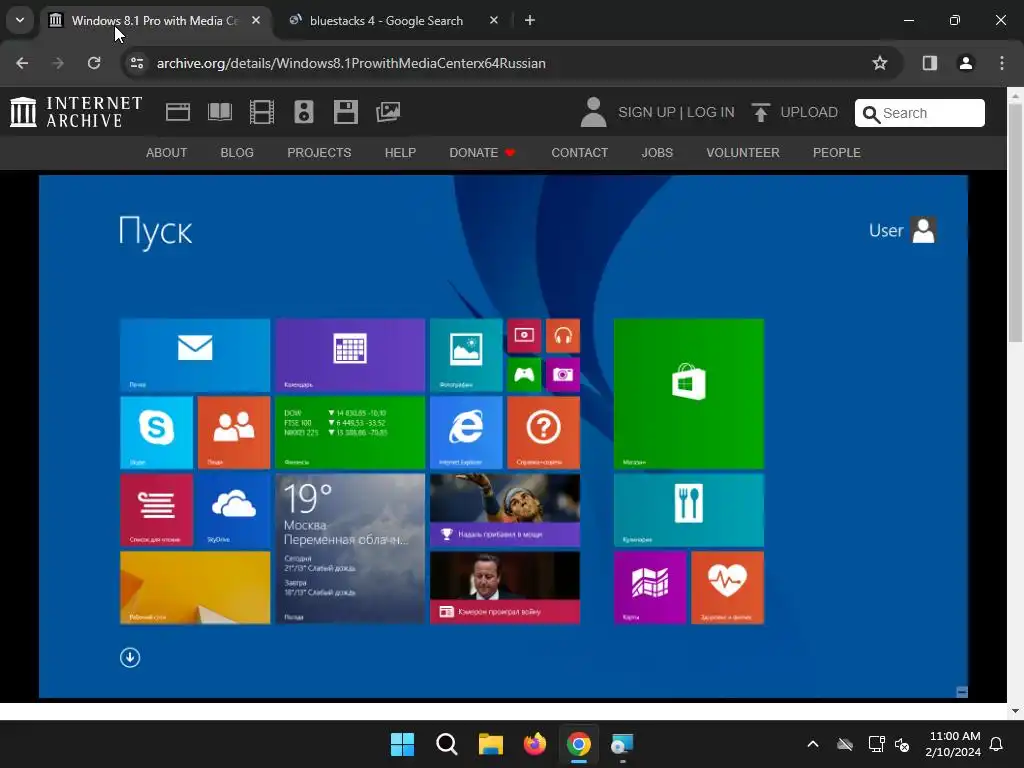Open Windows Start button on taskbar
The width and height of the screenshot is (1024, 768).
pyautogui.click(x=402, y=744)
